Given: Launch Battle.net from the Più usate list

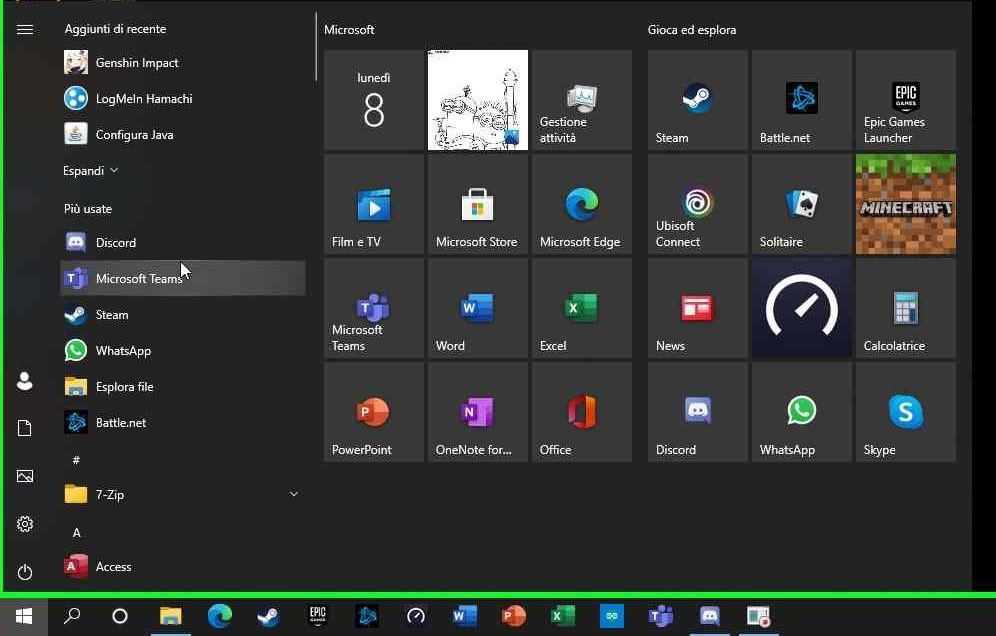Looking at the screenshot, I should [183, 423].
